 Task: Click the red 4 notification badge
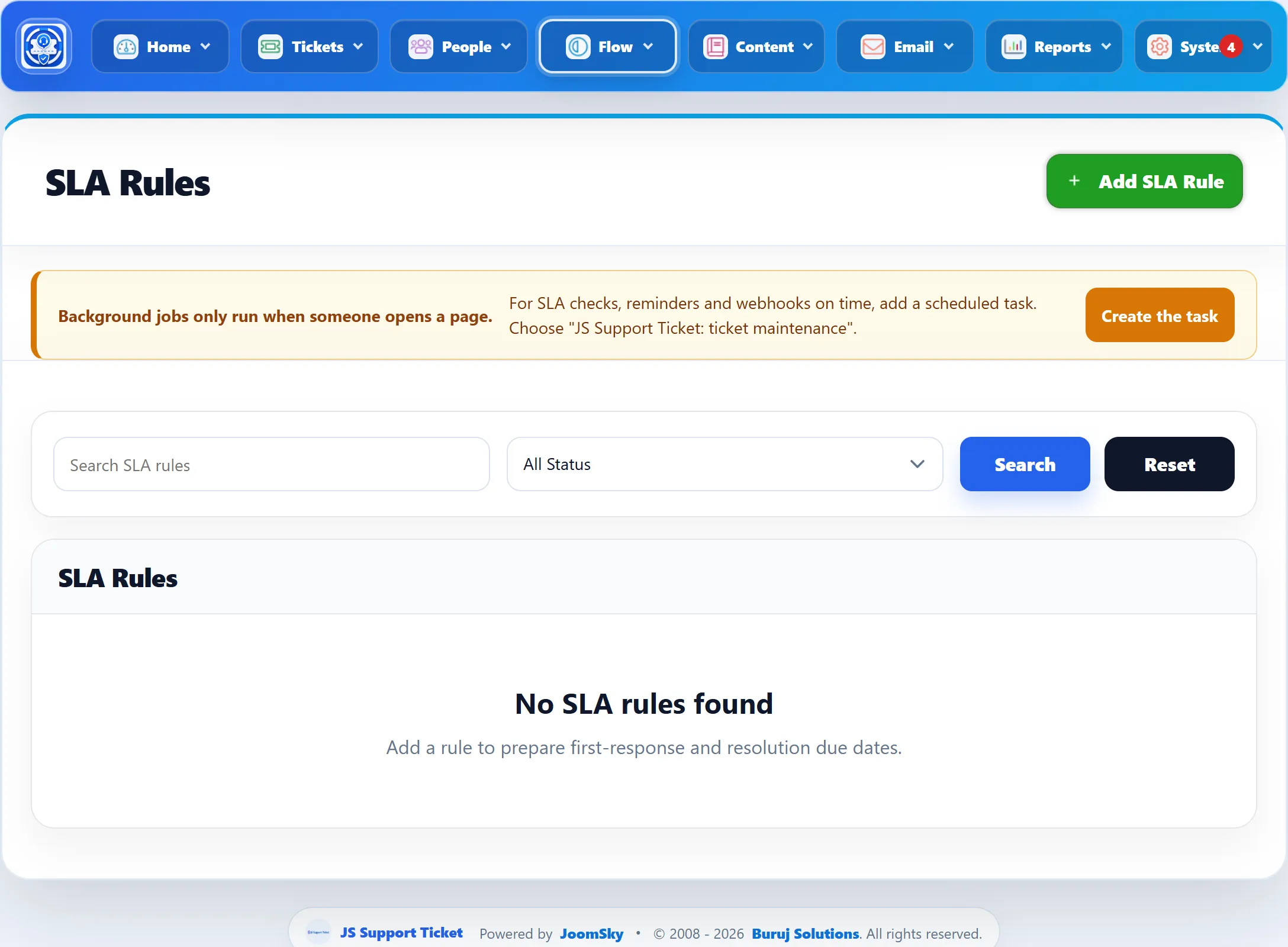pyautogui.click(x=1231, y=47)
